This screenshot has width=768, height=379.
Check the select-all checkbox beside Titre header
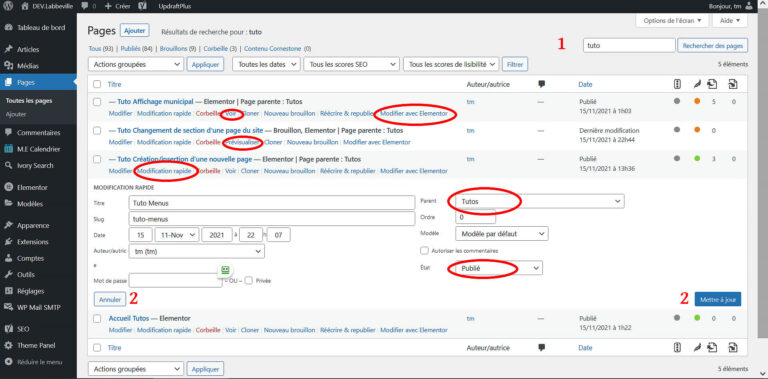coord(97,84)
